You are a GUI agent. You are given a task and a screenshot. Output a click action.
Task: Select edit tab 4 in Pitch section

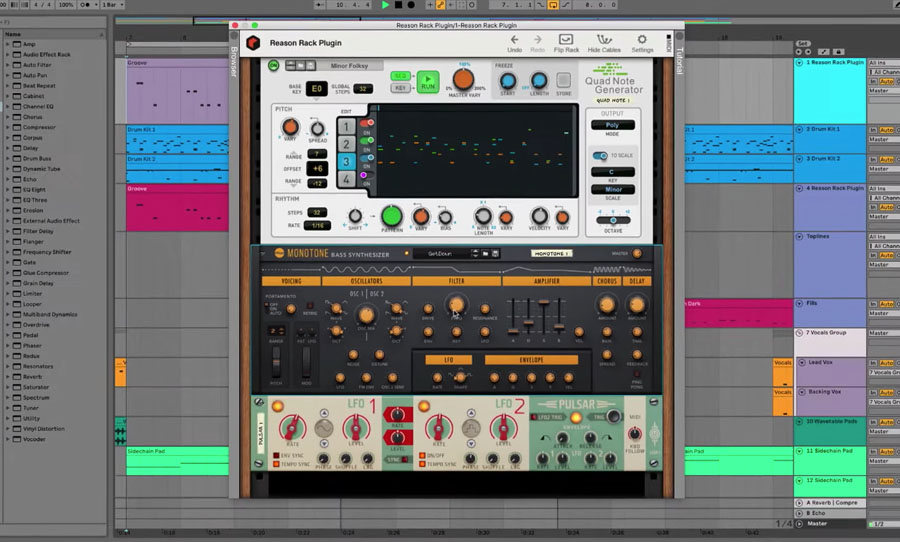[x=346, y=179]
